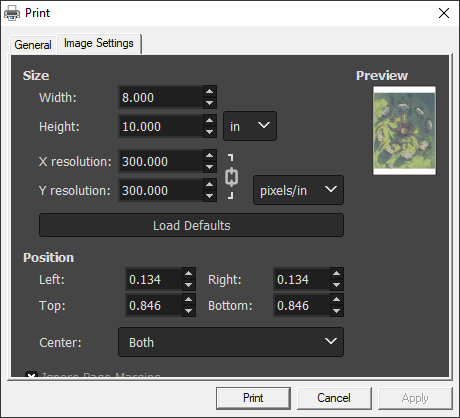Click the Bottom position input field
This screenshot has width=460, height=418.
click(302, 305)
